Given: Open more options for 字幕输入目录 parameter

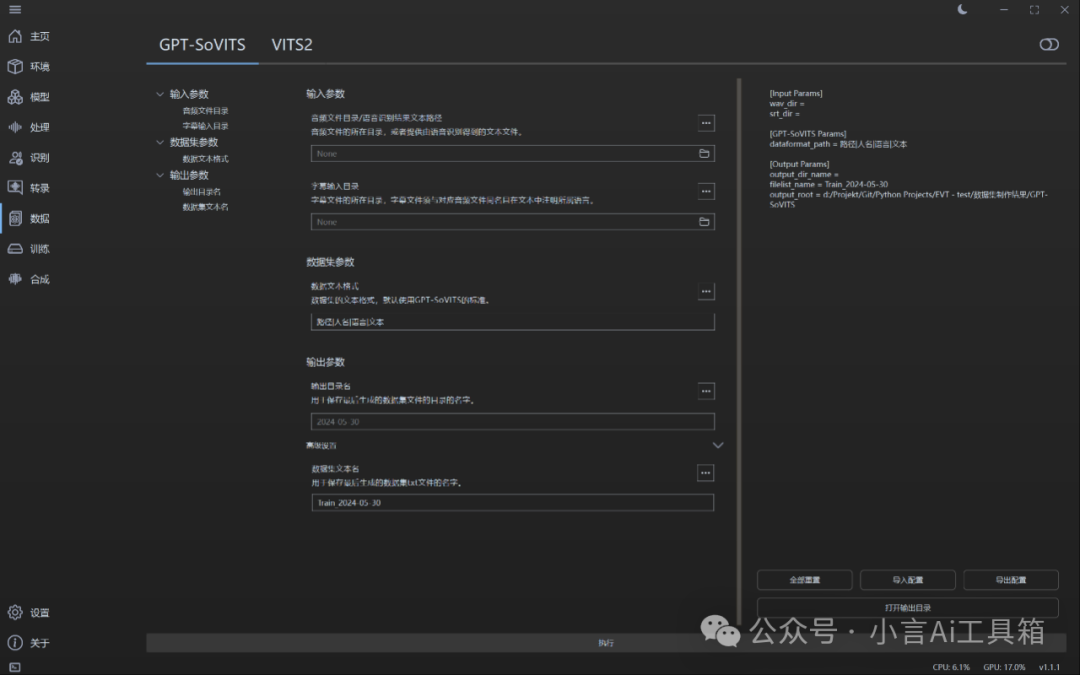Looking at the screenshot, I should pyautogui.click(x=706, y=191).
